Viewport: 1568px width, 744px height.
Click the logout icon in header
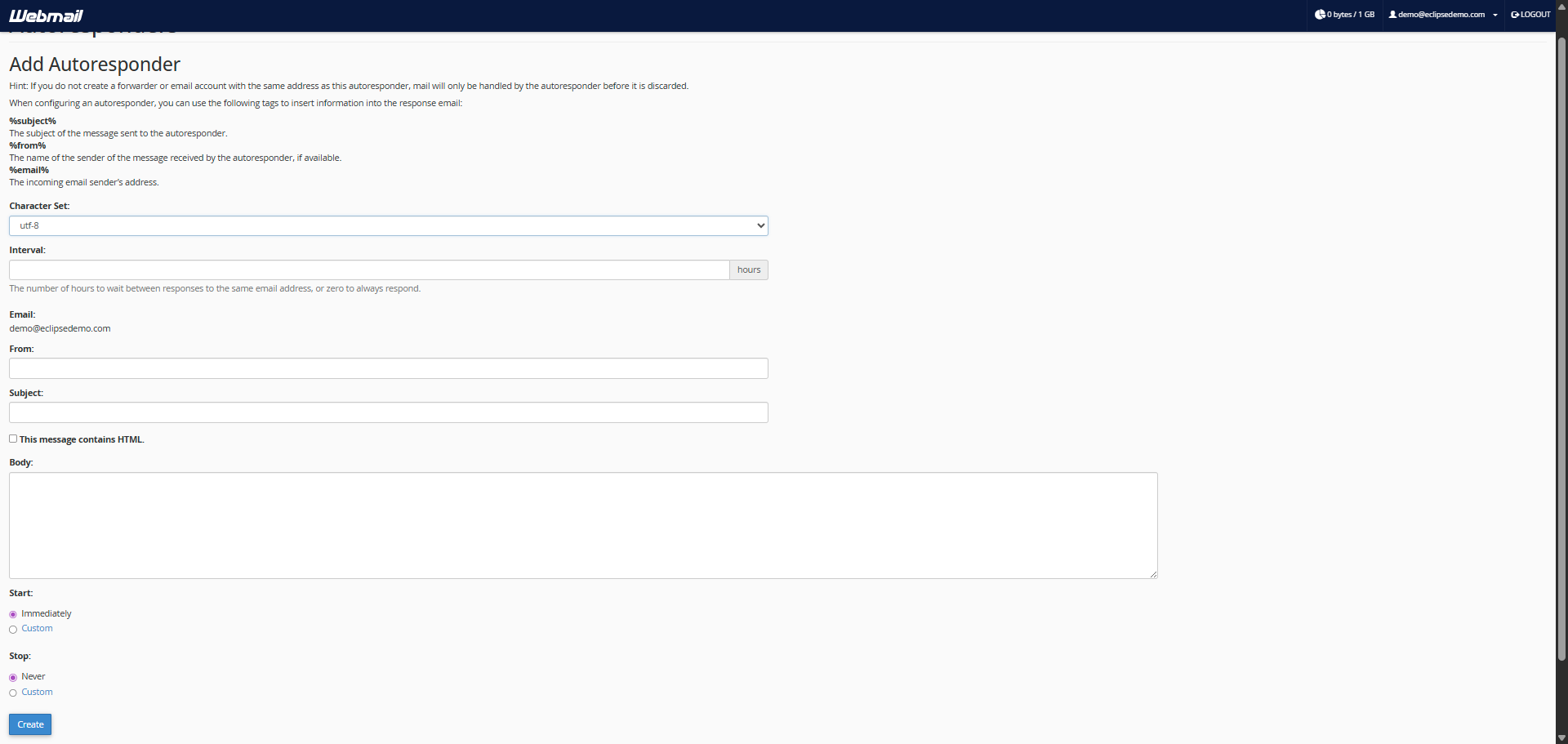coord(1515,15)
